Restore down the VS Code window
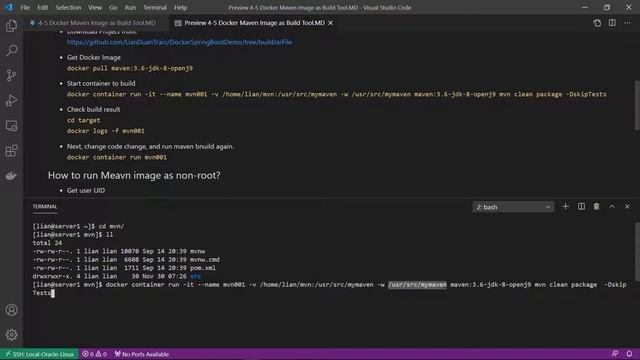640x360 pixels. (607, 7)
